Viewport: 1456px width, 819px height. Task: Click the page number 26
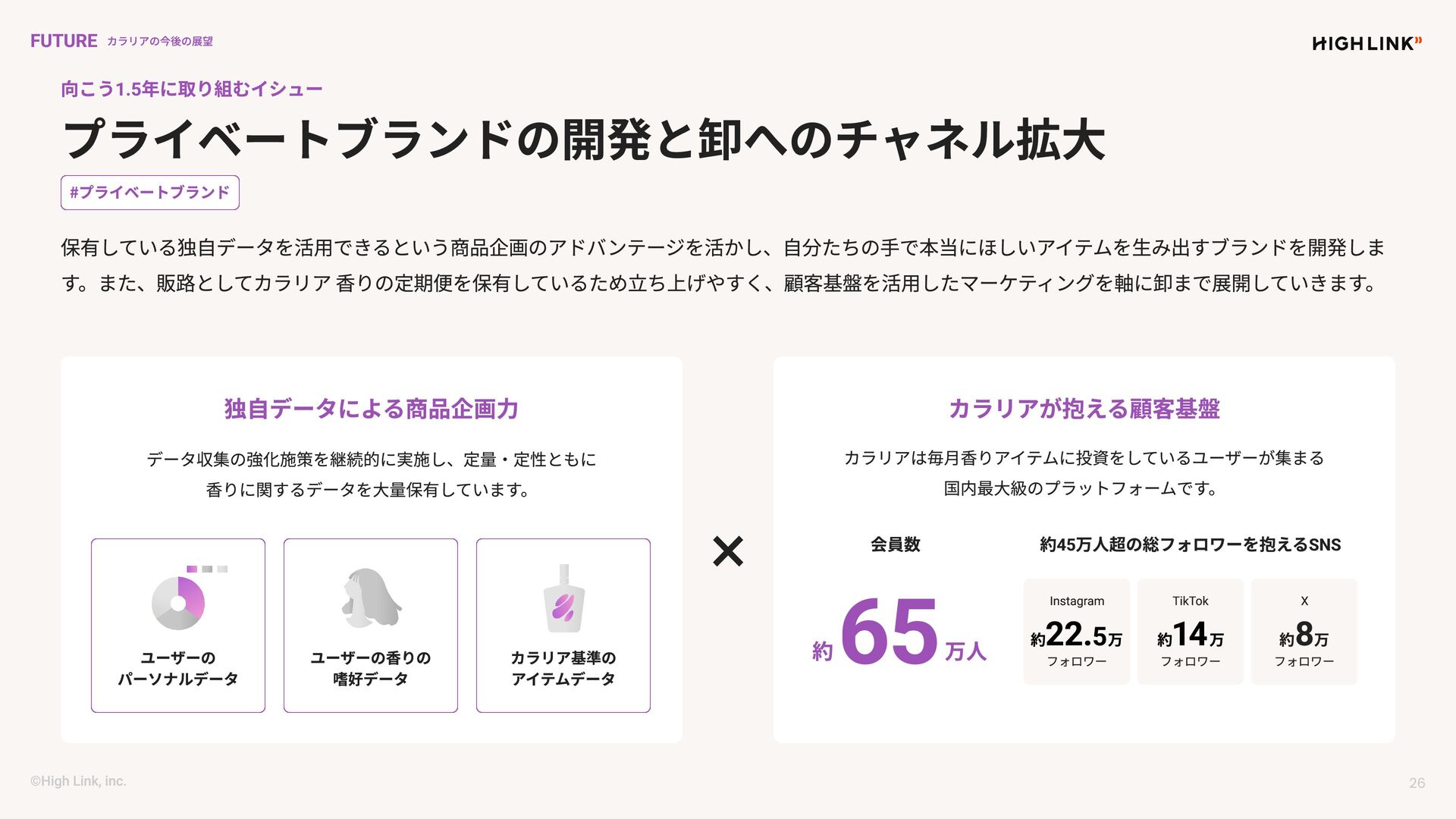click(x=1417, y=783)
